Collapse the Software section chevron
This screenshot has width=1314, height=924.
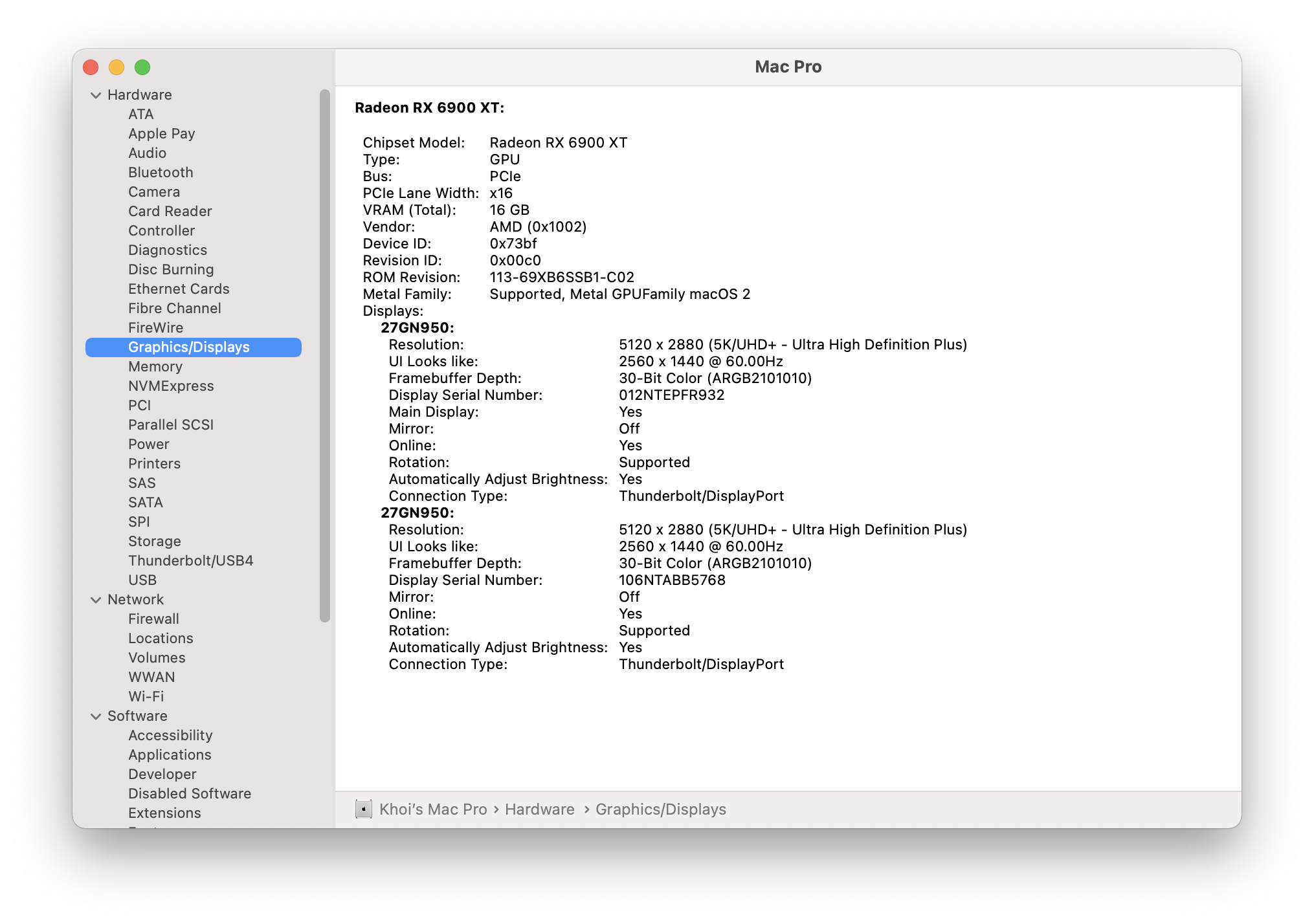coord(96,716)
